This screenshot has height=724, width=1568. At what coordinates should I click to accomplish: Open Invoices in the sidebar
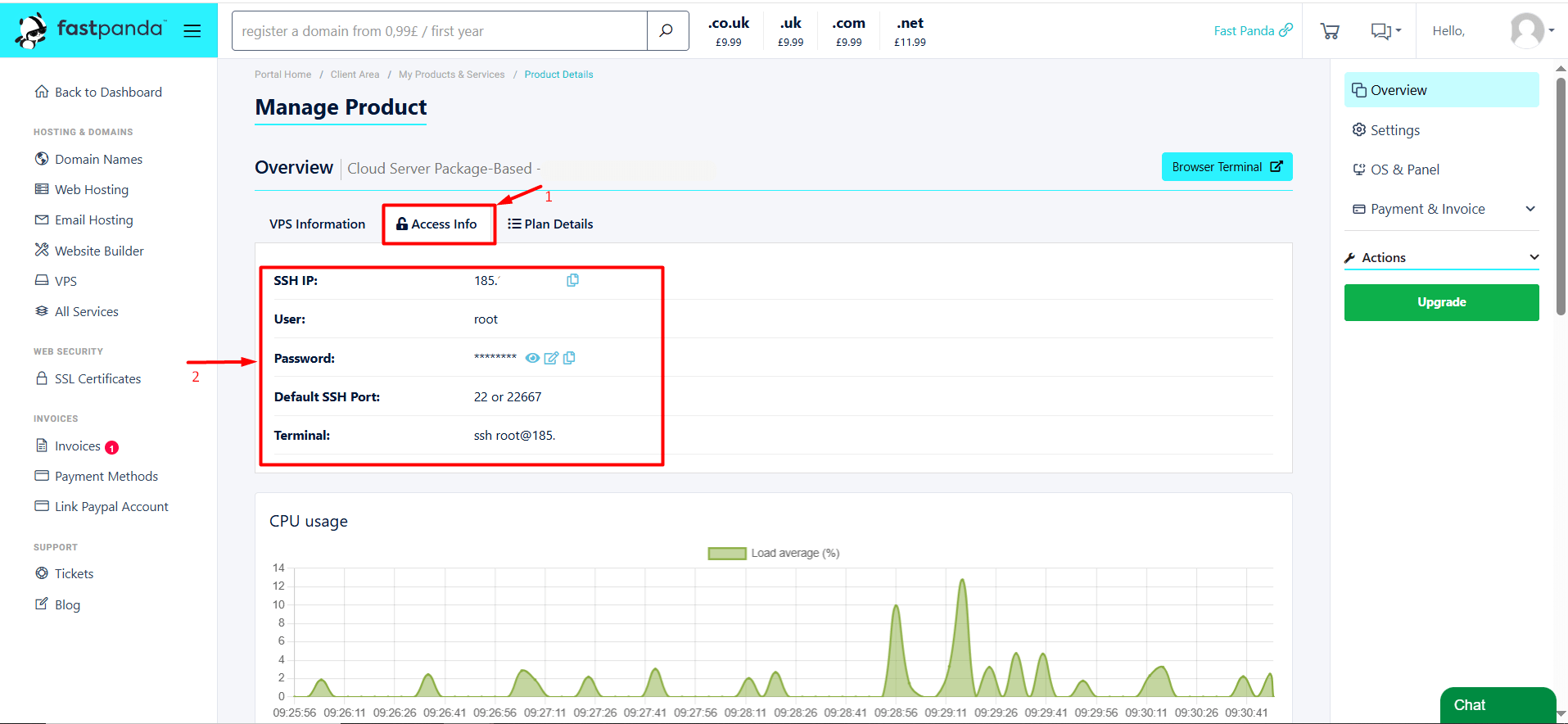tap(77, 446)
